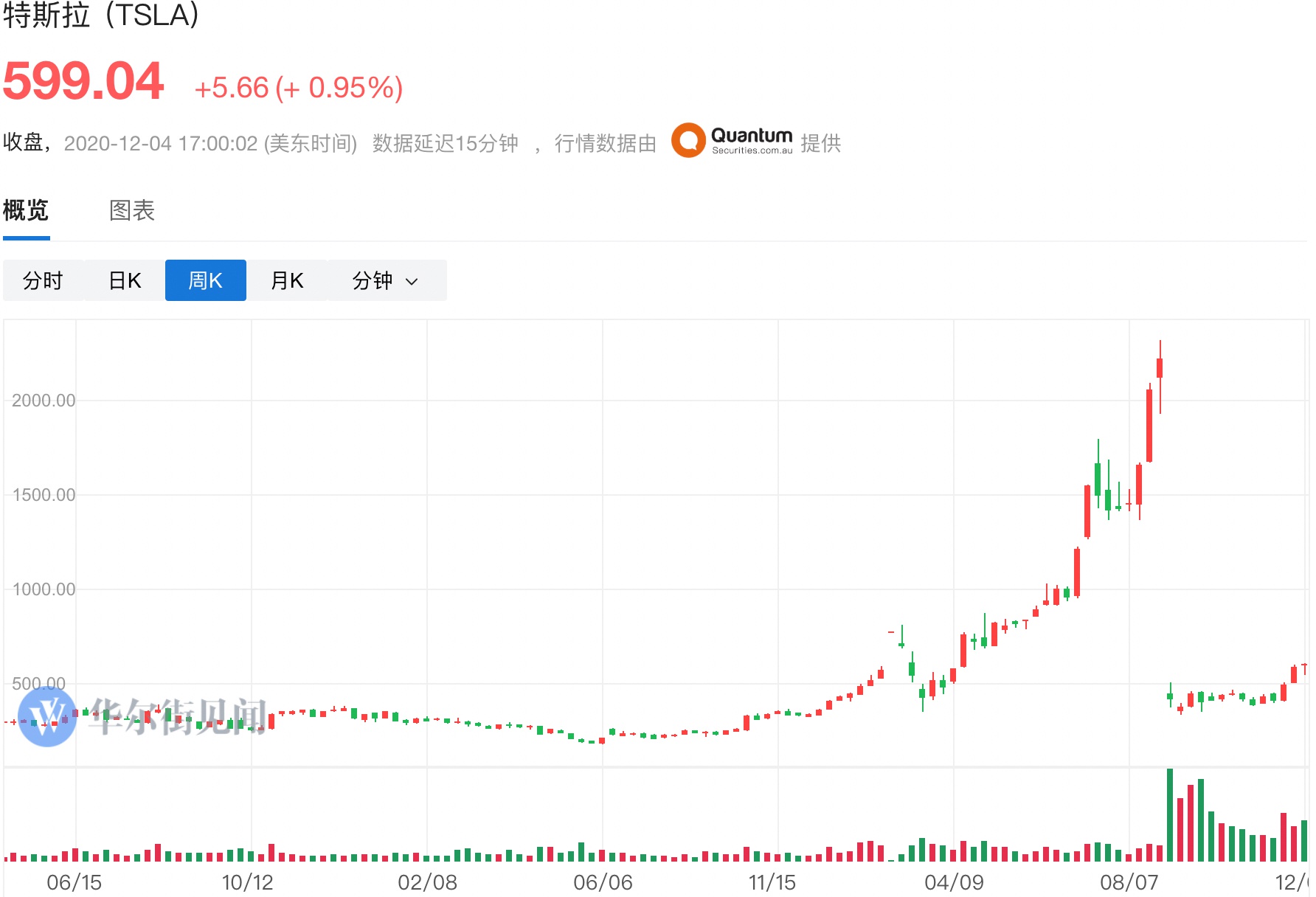Click the 06/15 date axis label

point(74,882)
